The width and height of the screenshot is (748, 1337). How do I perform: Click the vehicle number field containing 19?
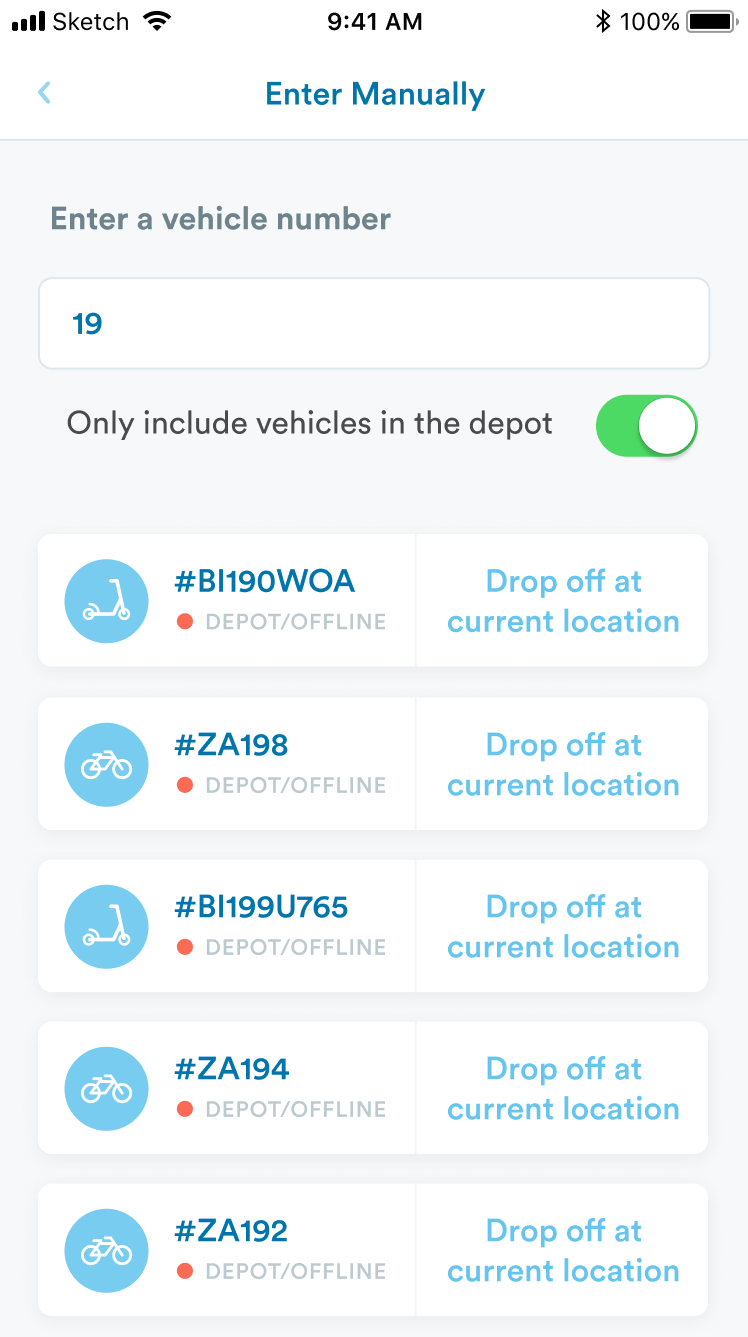tap(374, 323)
